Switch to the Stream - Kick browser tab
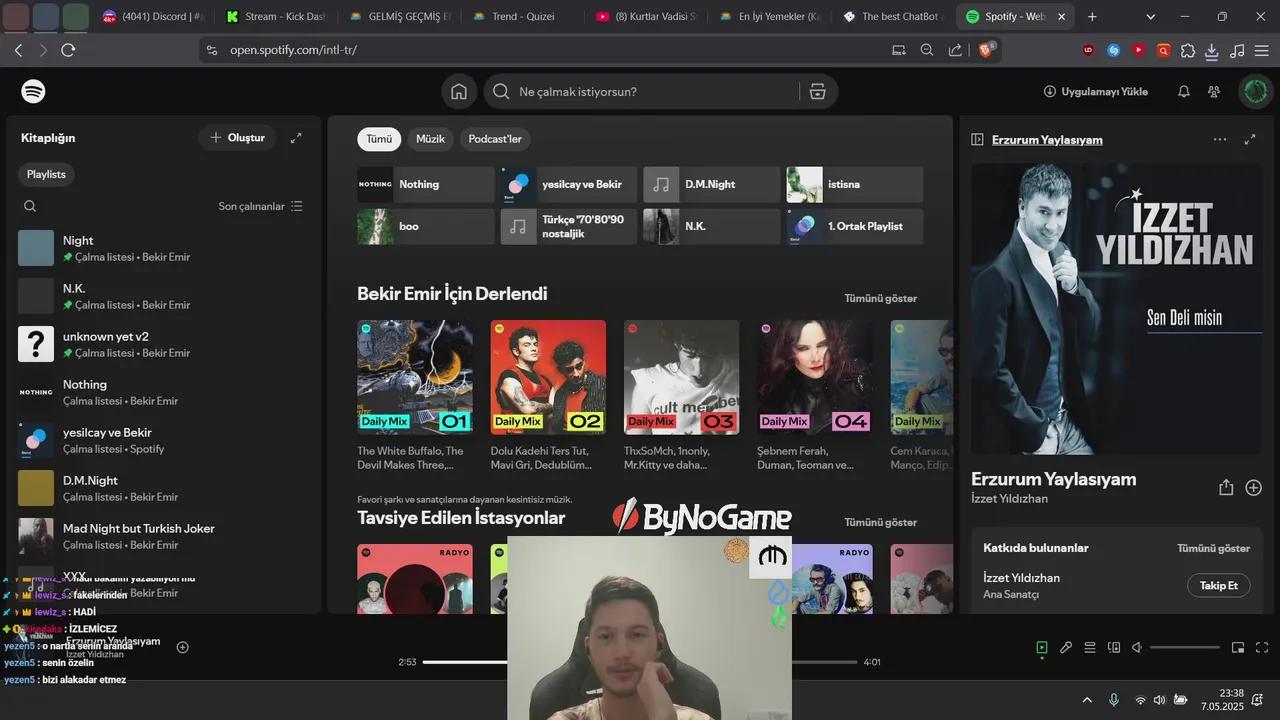The width and height of the screenshot is (1280, 720). [276, 17]
